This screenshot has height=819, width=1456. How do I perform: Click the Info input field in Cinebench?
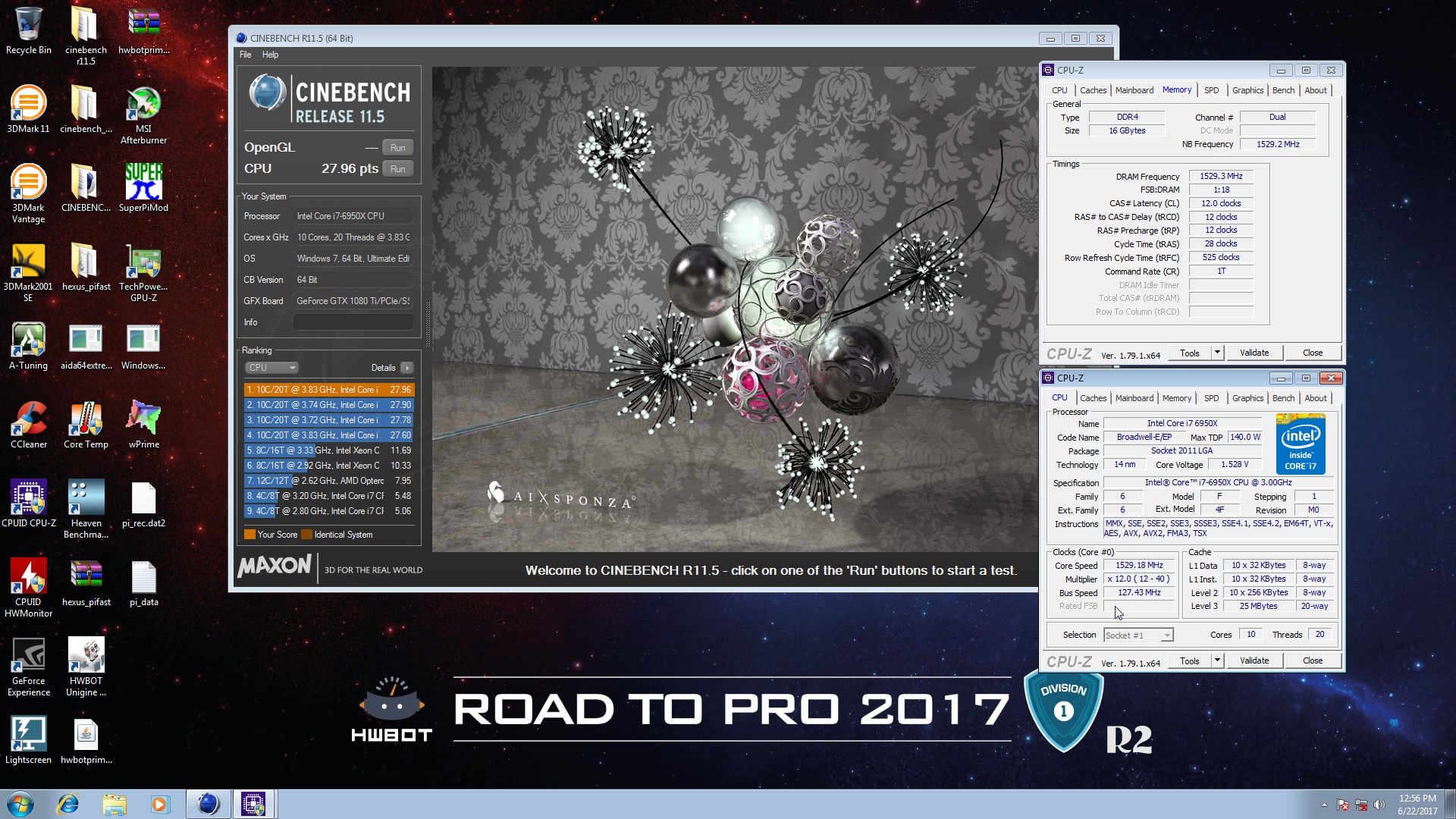pyautogui.click(x=353, y=322)
